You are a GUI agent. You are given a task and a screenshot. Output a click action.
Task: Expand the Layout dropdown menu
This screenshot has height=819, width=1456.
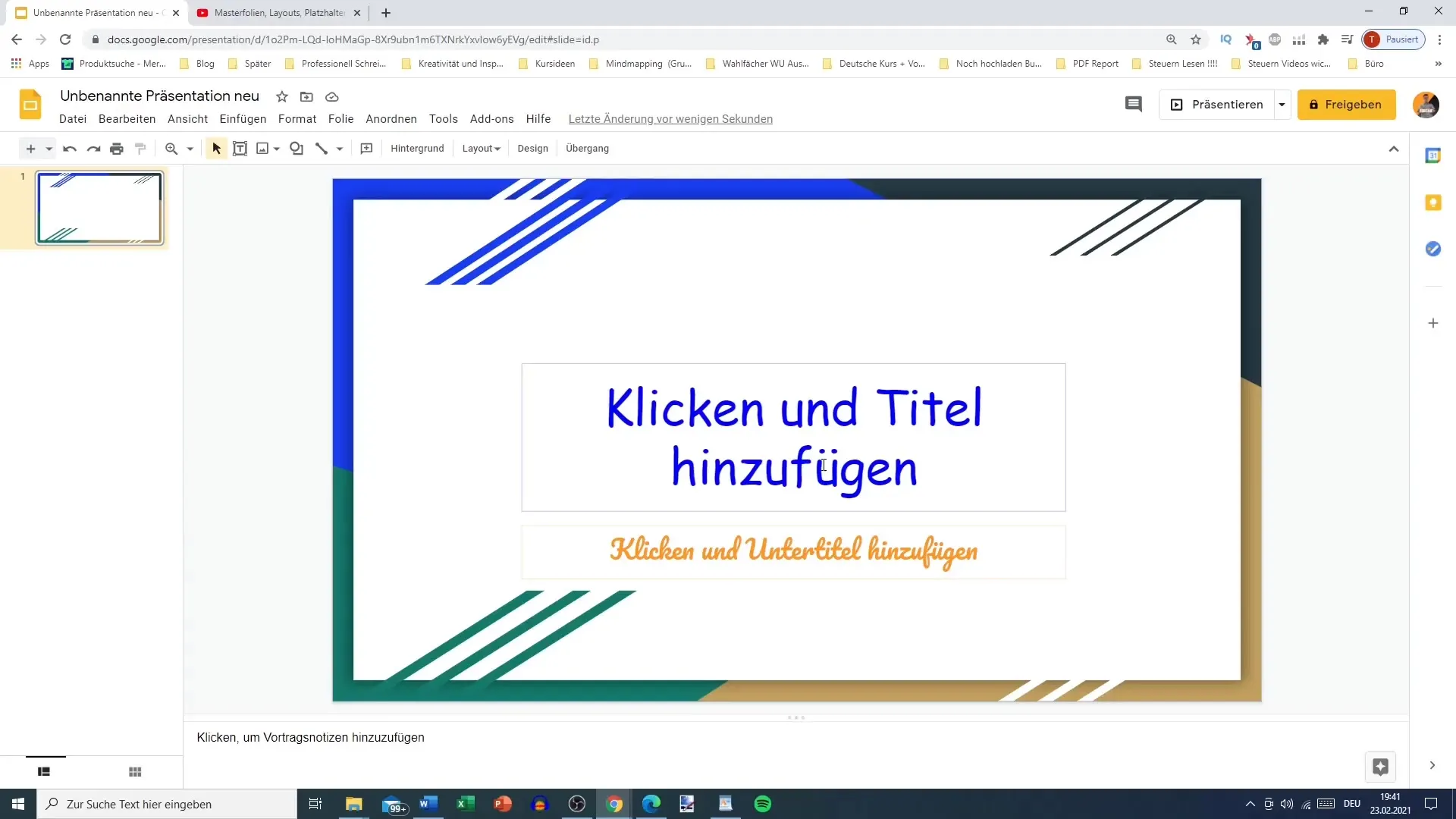(x=480, y=149)
